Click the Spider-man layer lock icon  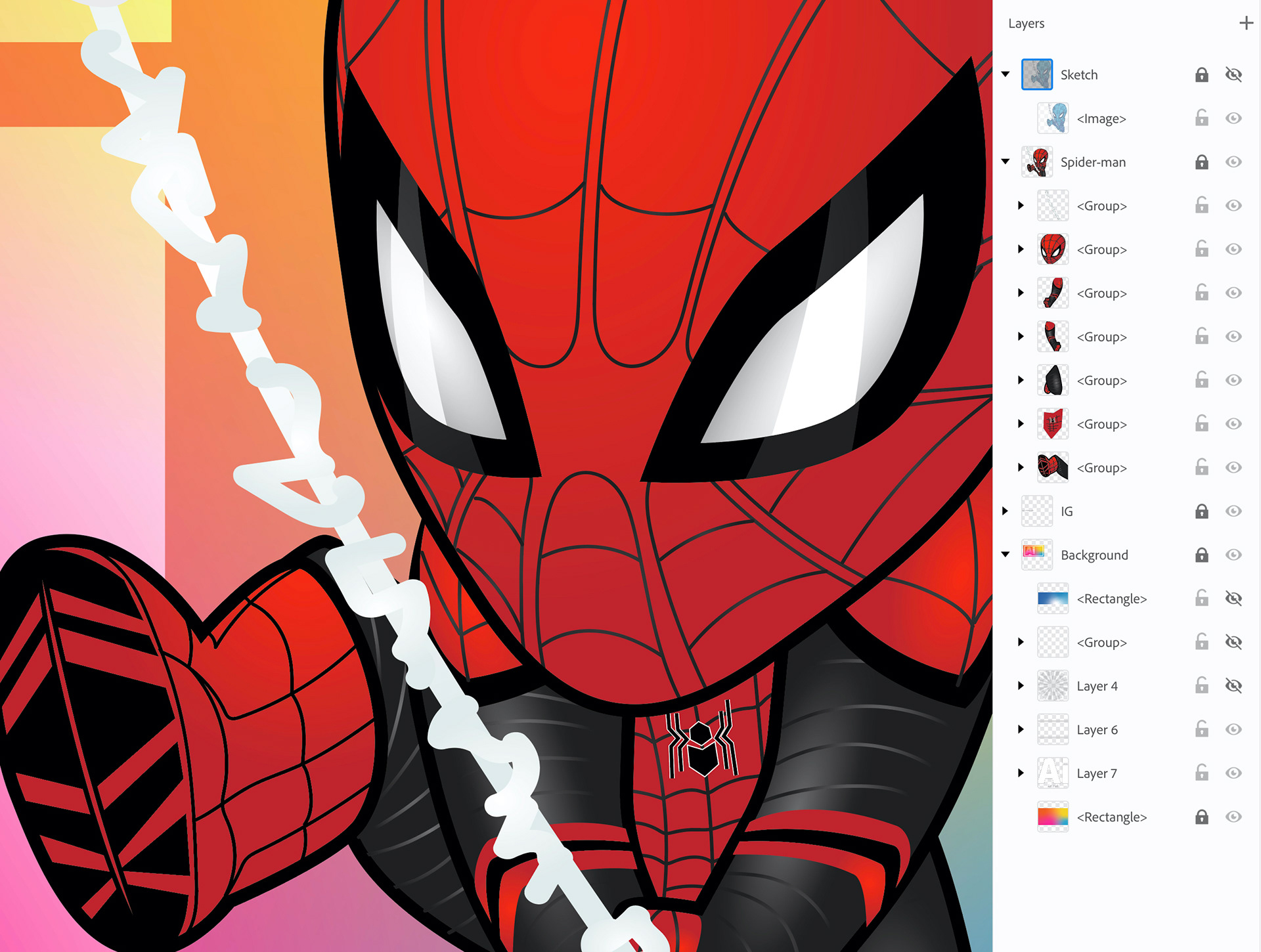coord(1201,162)
